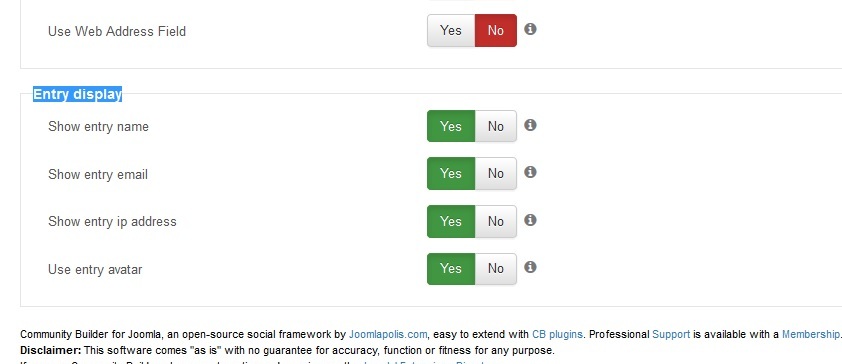Open the Joomlapolis.com link
The height and width of the screenshot is (364, 842).
388,334
